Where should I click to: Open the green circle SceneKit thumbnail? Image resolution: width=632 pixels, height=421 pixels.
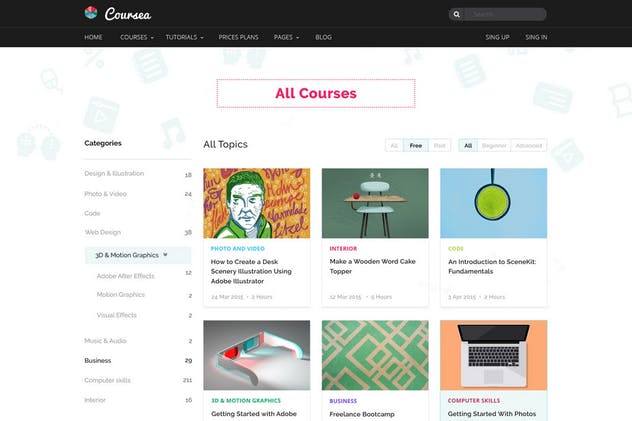[x=493, y=203]
